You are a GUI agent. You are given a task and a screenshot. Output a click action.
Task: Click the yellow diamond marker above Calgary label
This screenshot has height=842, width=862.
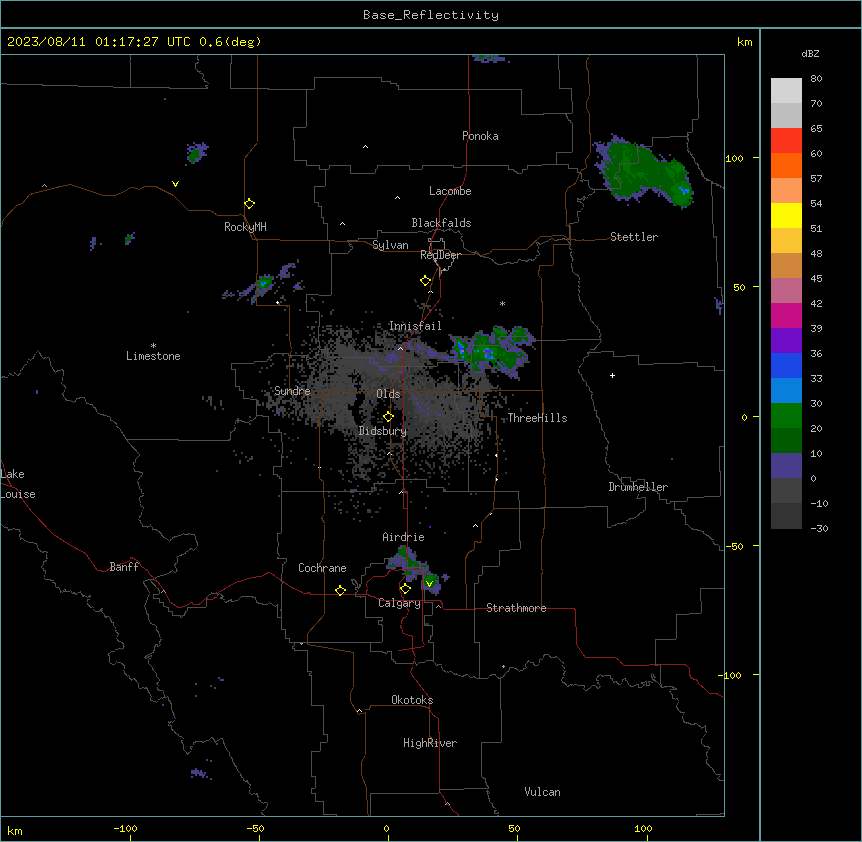[405, 589]
